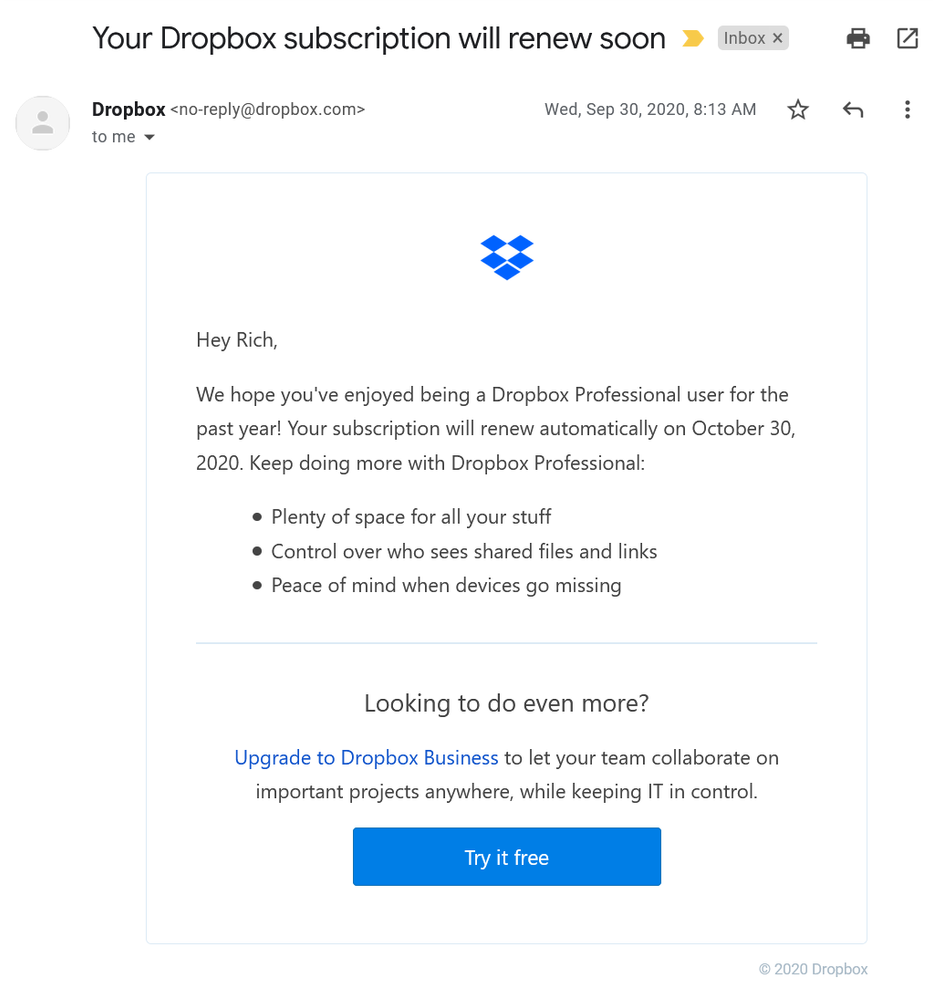
Task: Click the "Try it free" button
Action: [507, 857]
